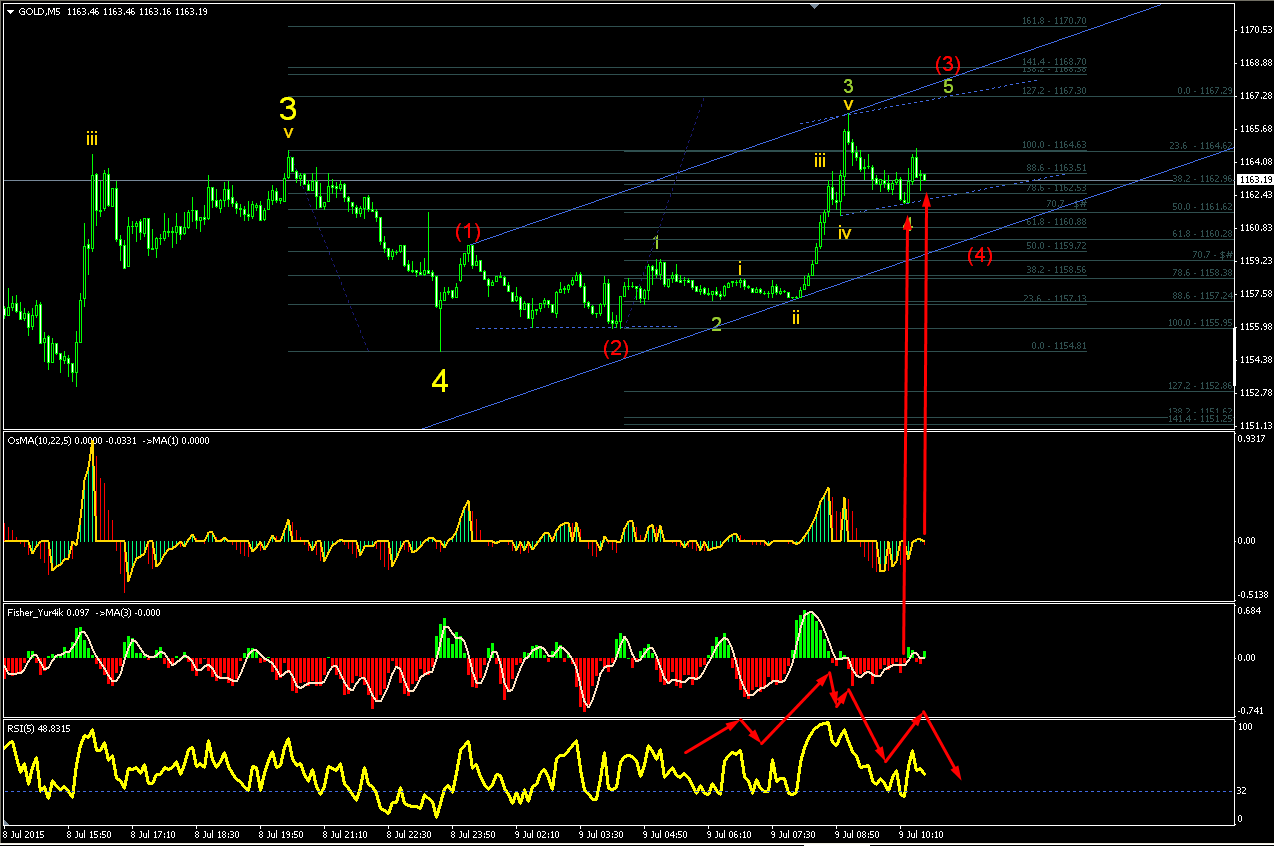Select the green 2 wave label
This screenshot has width=1274, height=846.
(x=716, y=324)
